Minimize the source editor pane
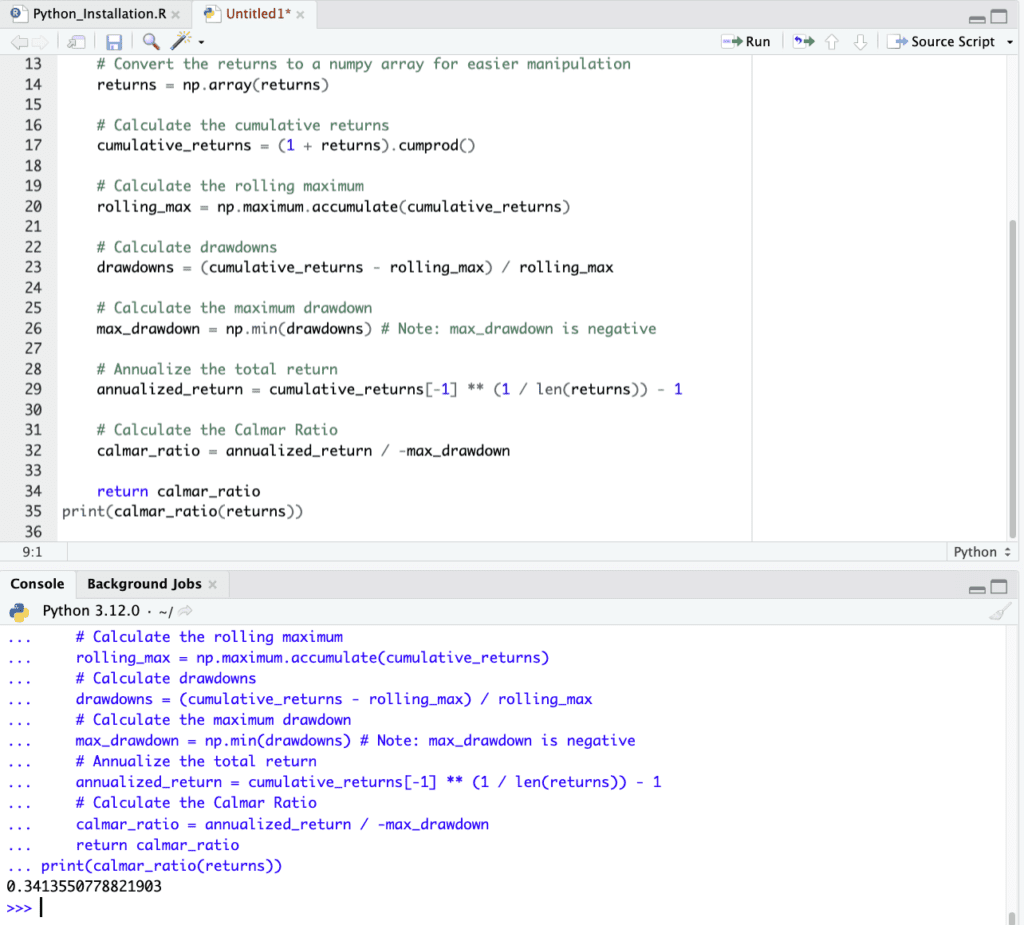This screenshot has width=1024, height=925. [x=977, y=18]
